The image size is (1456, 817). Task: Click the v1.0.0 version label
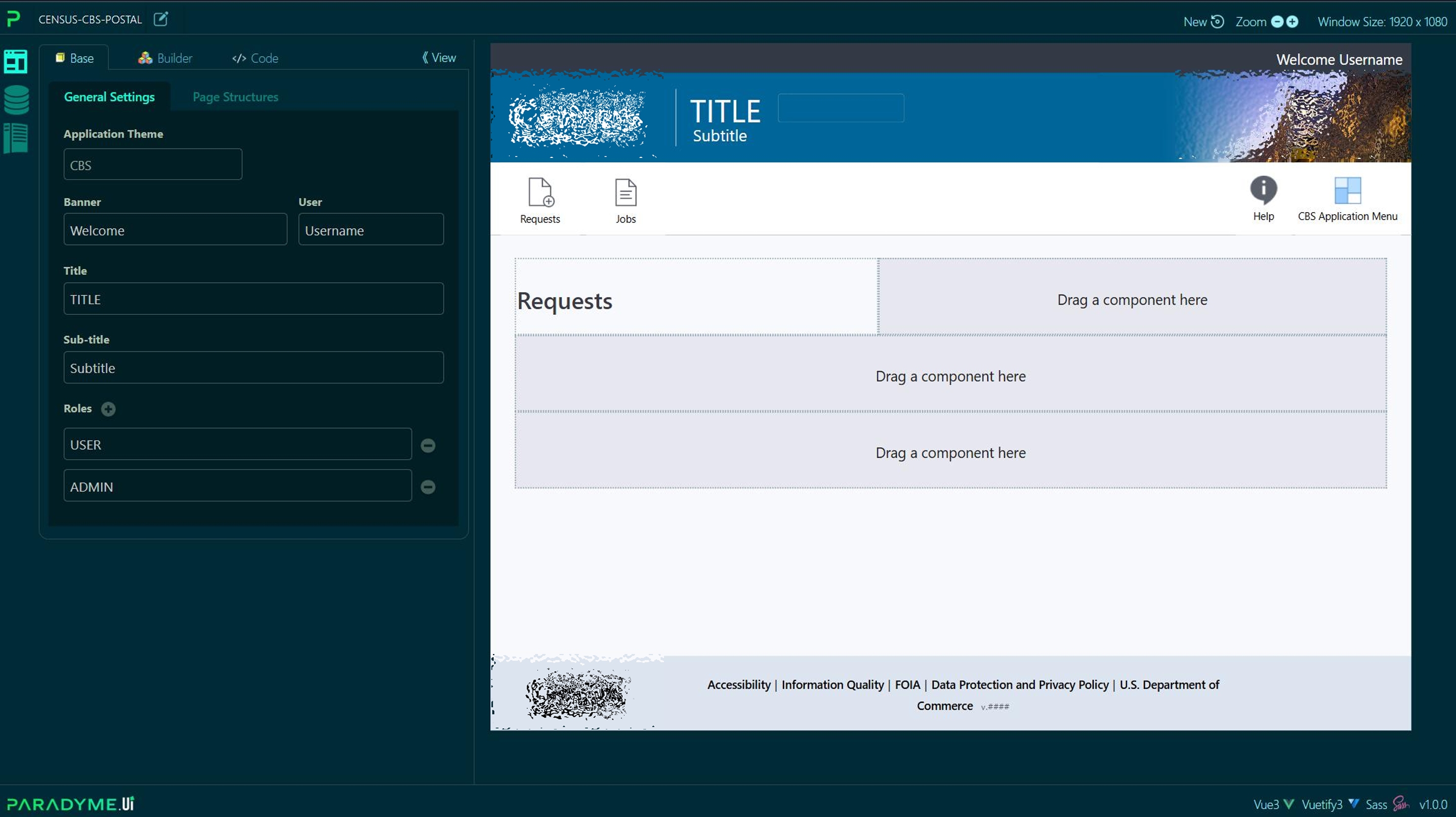coord(1433,804)
